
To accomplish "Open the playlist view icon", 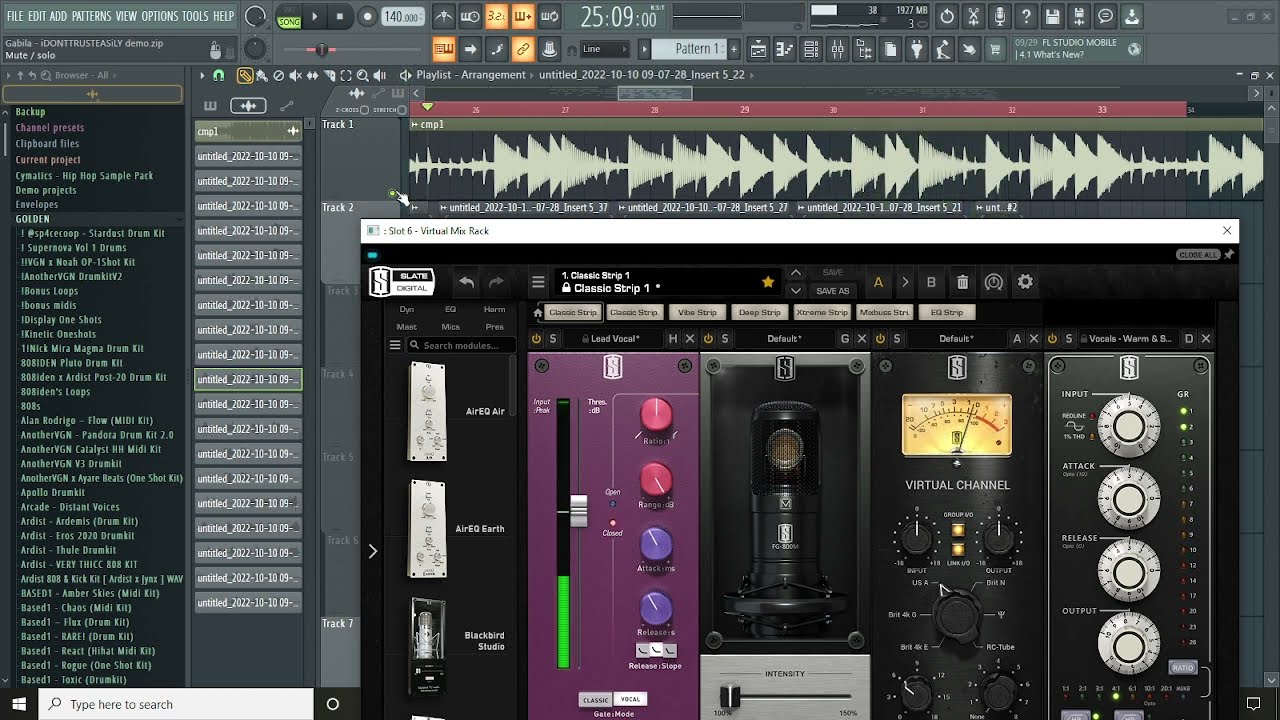I will click(758, 49).
